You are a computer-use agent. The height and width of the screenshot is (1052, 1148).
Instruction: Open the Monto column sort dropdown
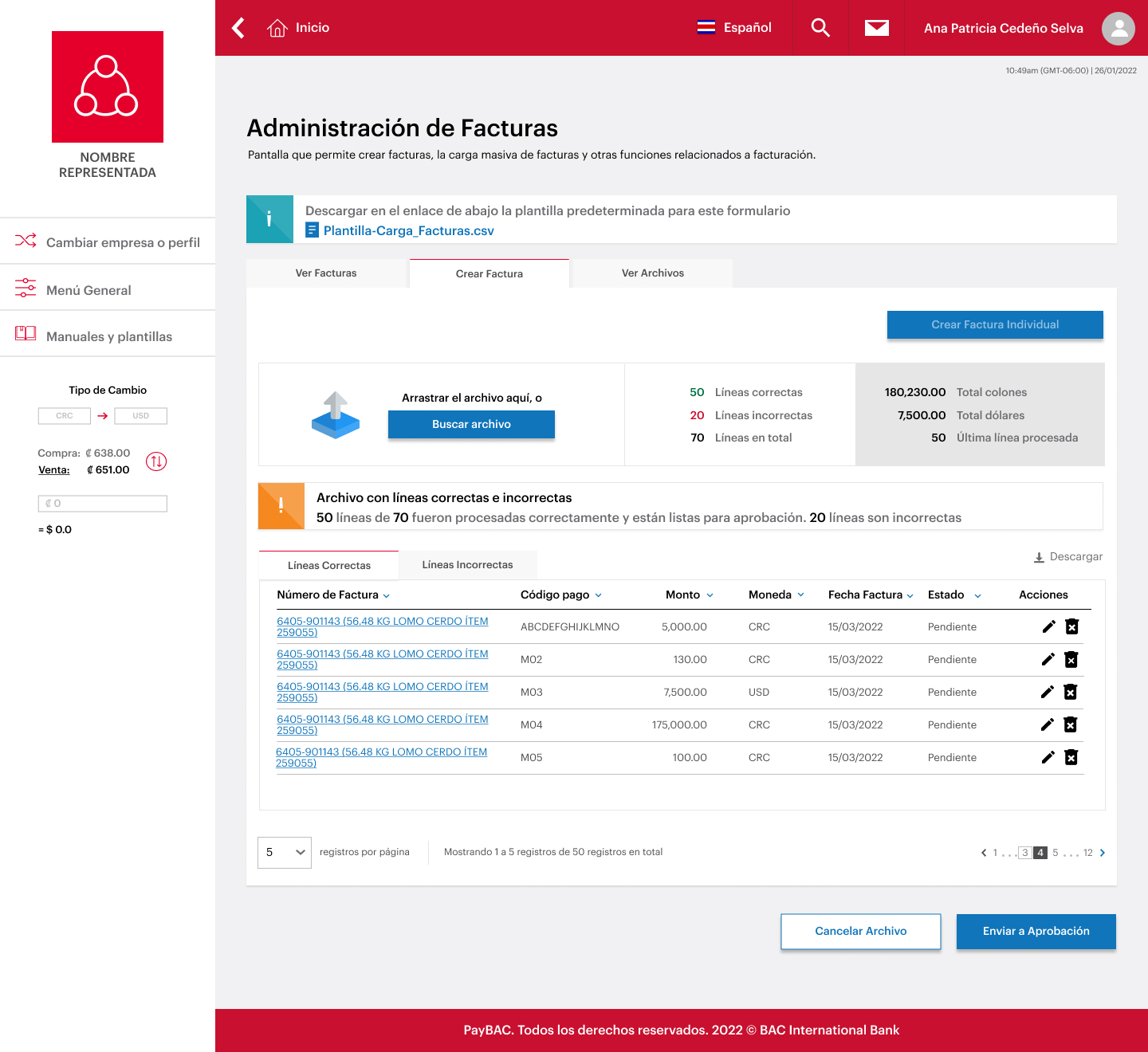709,595
